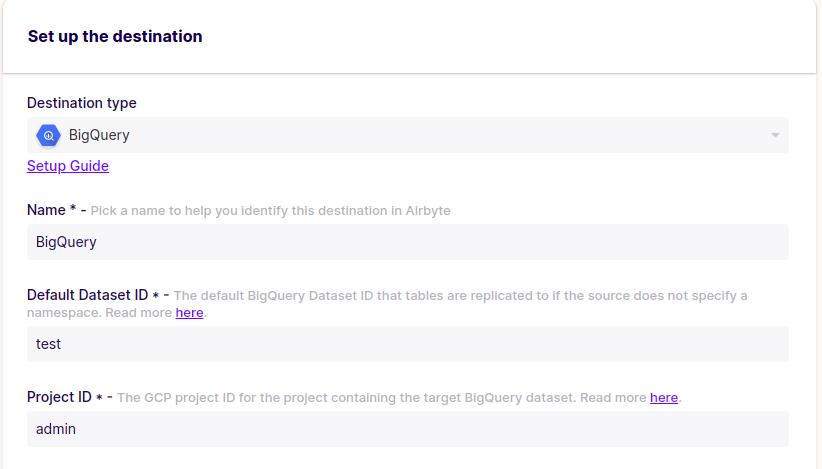This screenshot has width=822, height=469.
Task: Focus the Default Dataset ID field
Action: pyautogui.click(x=407, y=344)
